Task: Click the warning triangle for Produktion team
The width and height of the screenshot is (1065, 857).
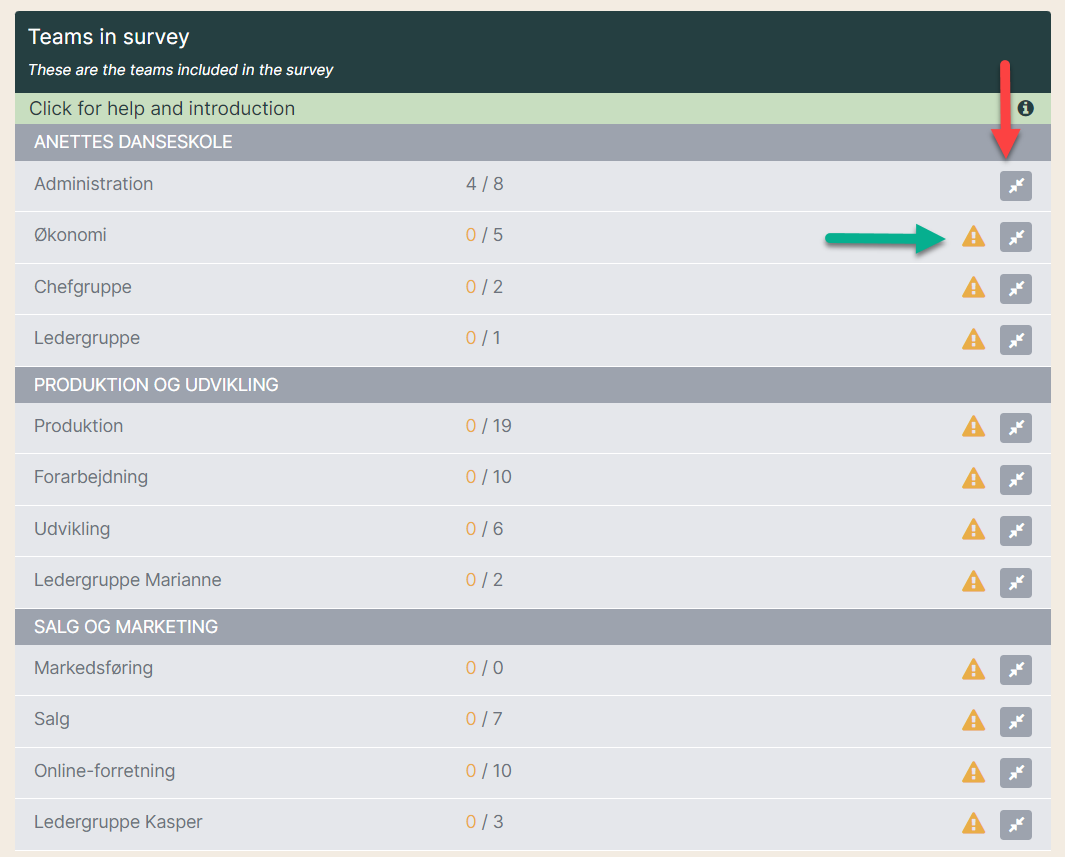Action: tap(973, 426)
